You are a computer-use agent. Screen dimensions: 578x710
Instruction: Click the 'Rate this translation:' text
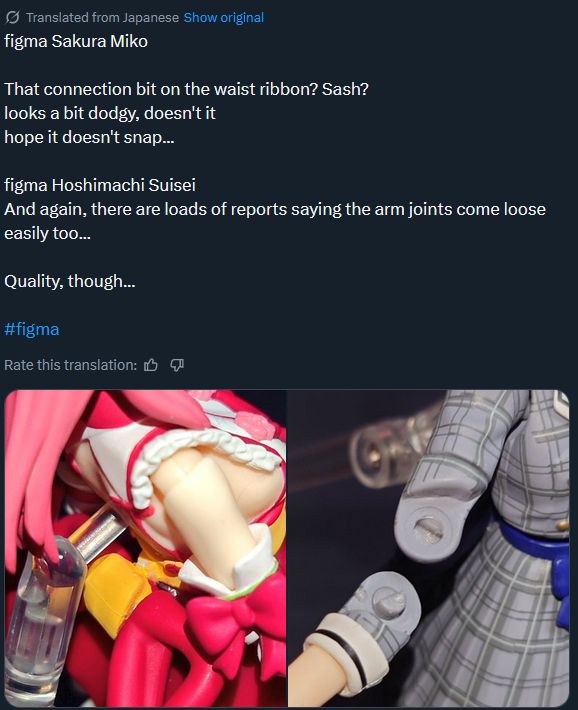(71, 365)
